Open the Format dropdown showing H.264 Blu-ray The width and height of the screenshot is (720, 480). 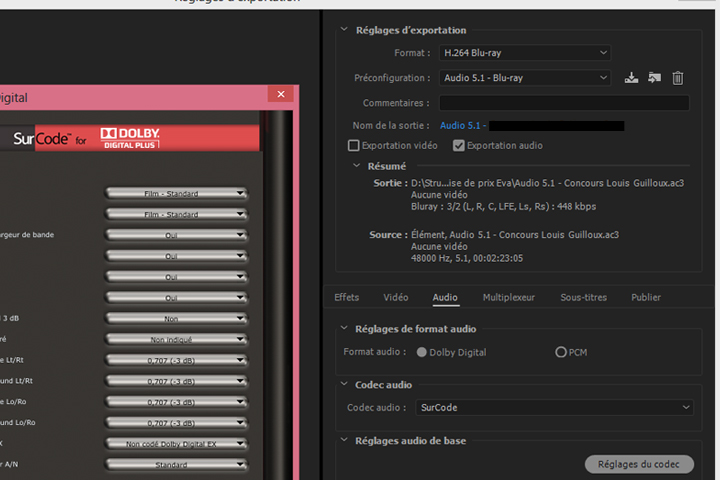tap(524, 52)
